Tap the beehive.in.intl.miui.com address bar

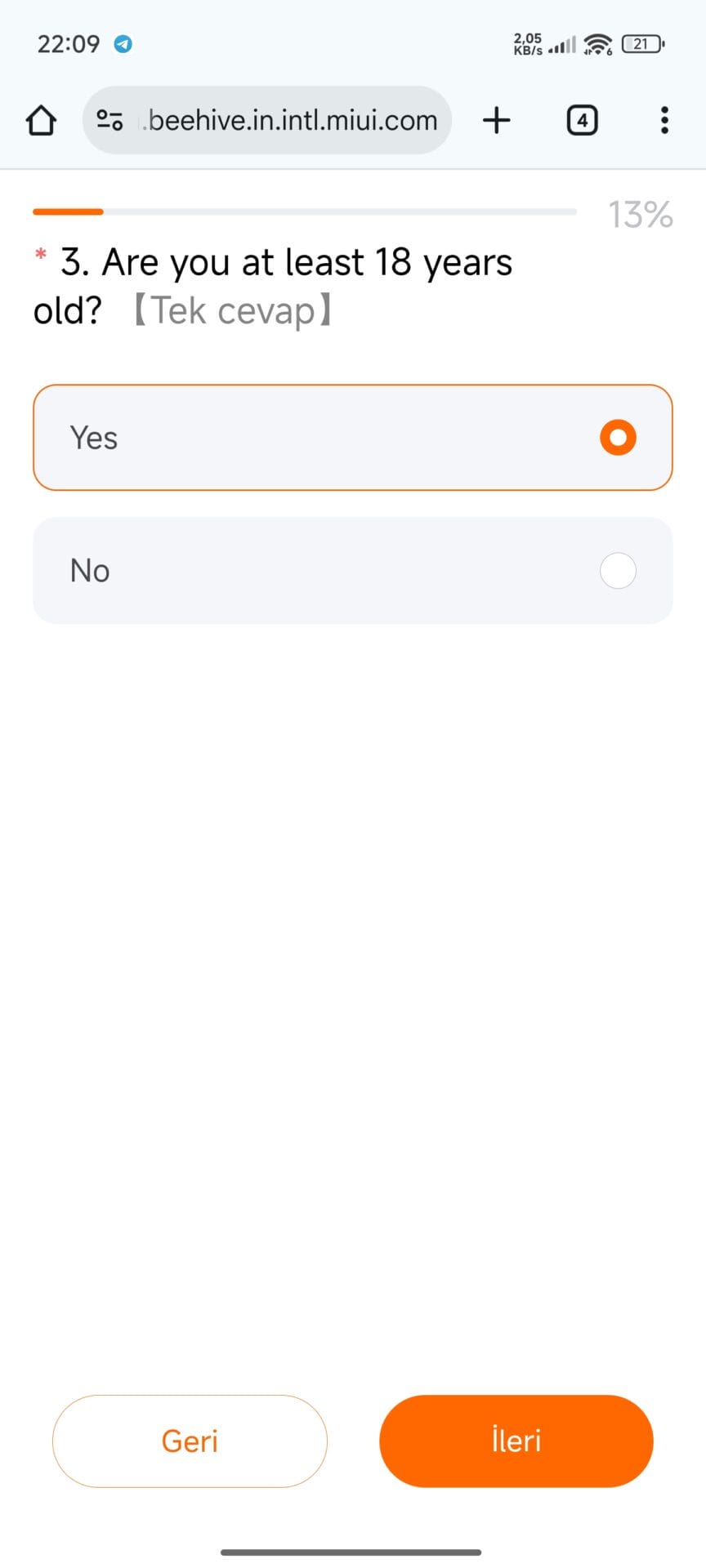coord(293,120)
